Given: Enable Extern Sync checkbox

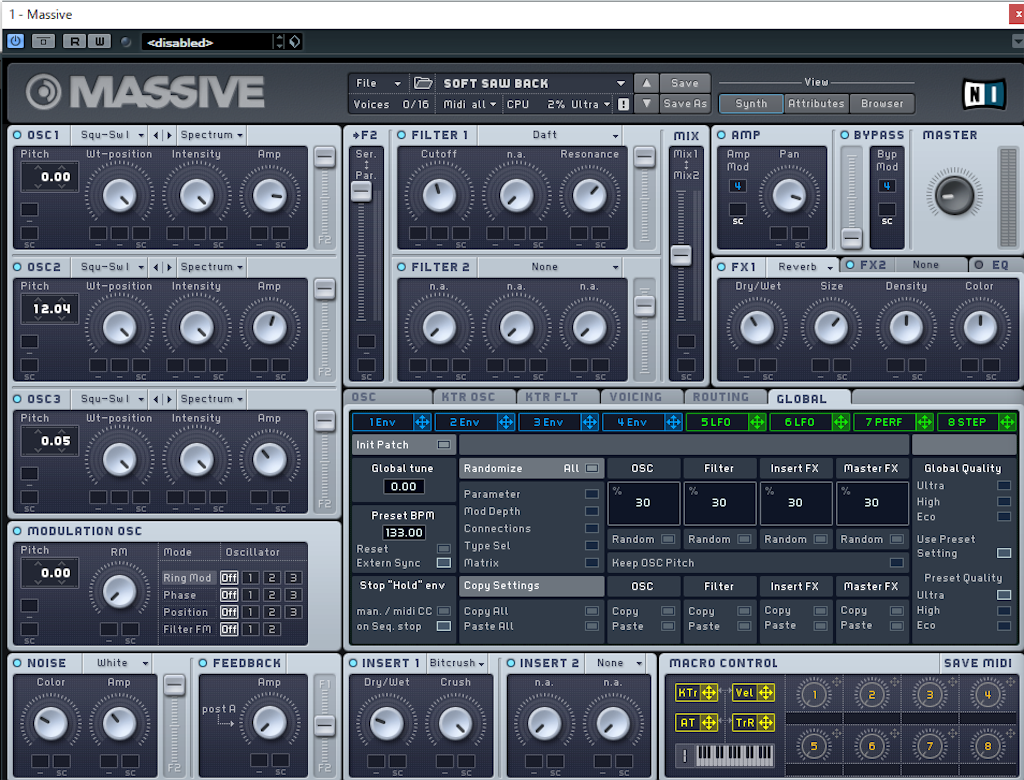Looking at the screenshot, I should click(x=443, y=563).
